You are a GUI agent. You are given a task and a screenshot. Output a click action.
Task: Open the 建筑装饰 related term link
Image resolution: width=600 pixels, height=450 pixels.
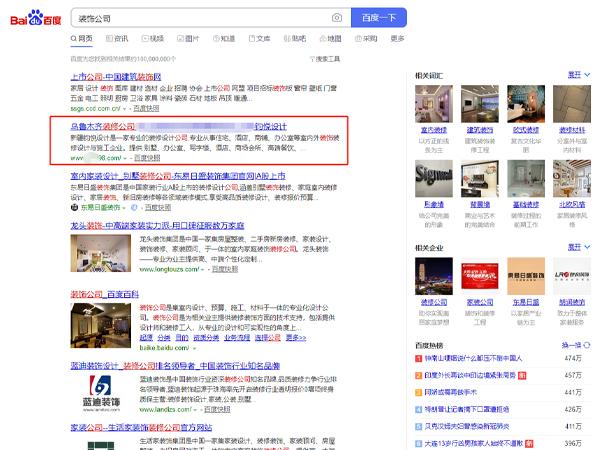click(x=480, y=130)
